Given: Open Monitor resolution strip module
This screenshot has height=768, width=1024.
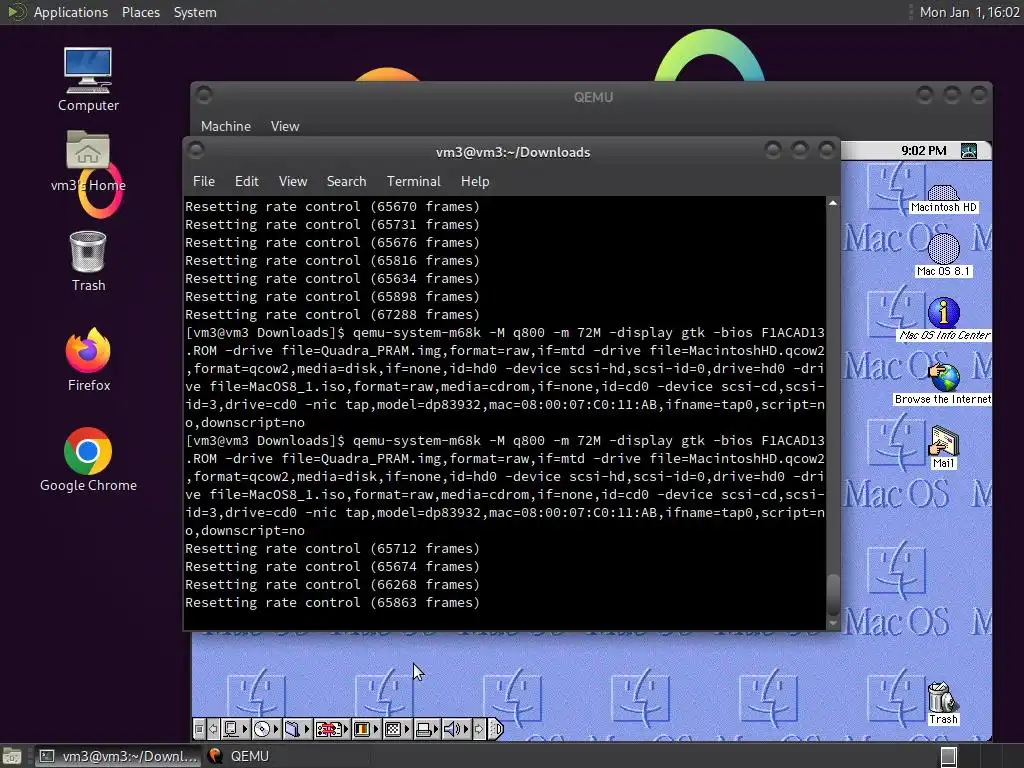Looking at the screenshot, I should [397, 729].
